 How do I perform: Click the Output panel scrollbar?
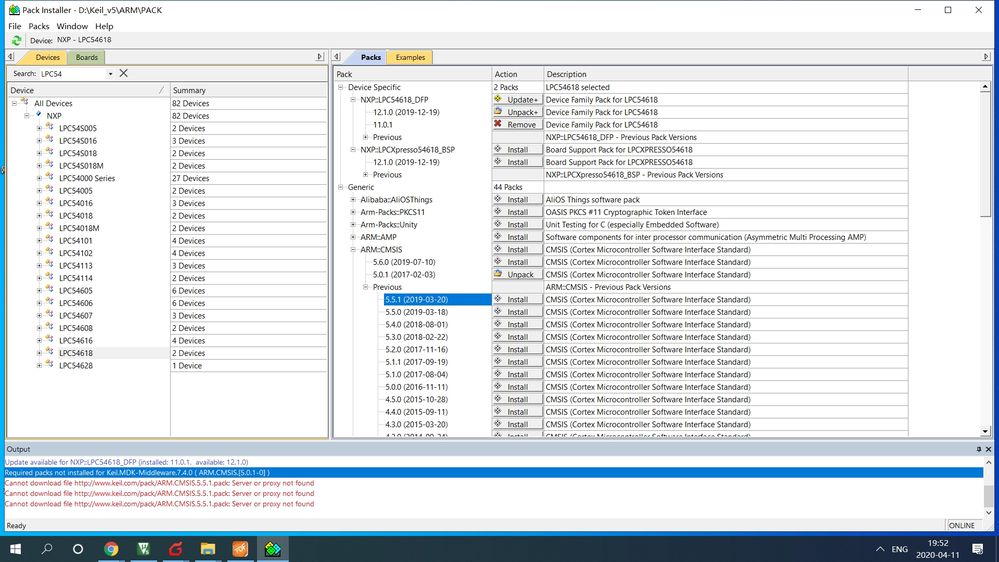(988, 487)
